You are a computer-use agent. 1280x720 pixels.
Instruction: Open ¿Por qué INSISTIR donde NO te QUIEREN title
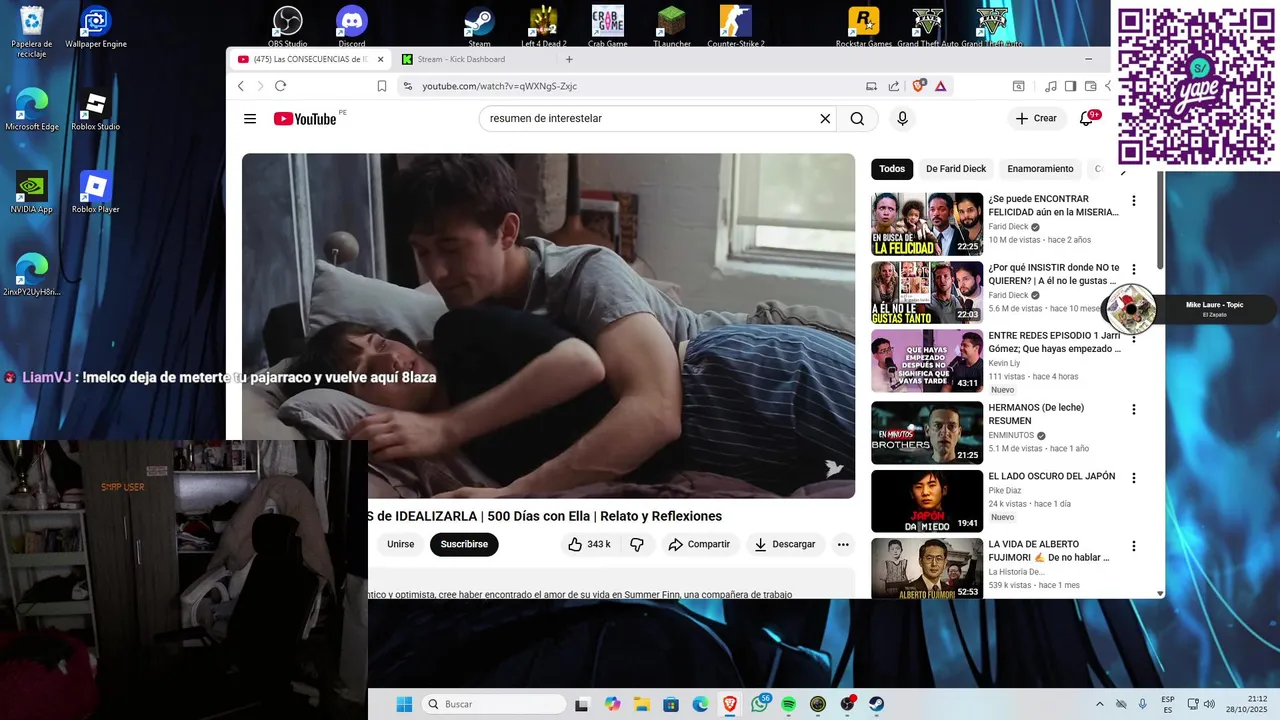coord(1054,274)
